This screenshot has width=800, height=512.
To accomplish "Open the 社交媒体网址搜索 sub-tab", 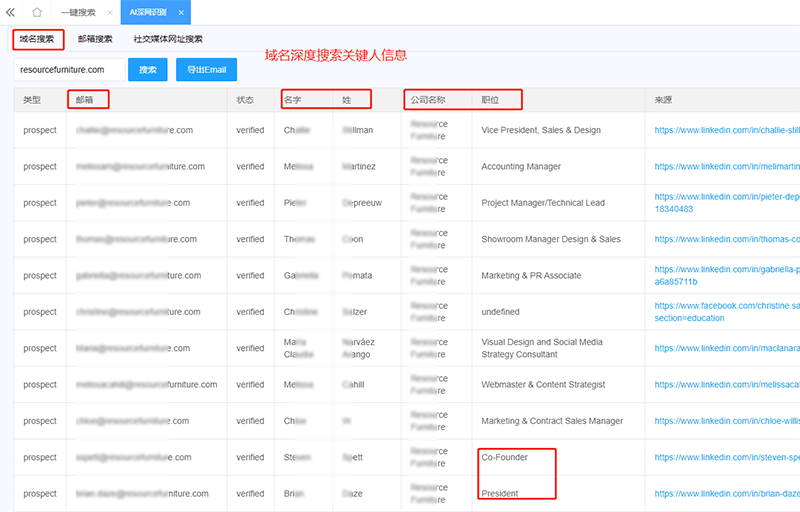I will [168, 39].
